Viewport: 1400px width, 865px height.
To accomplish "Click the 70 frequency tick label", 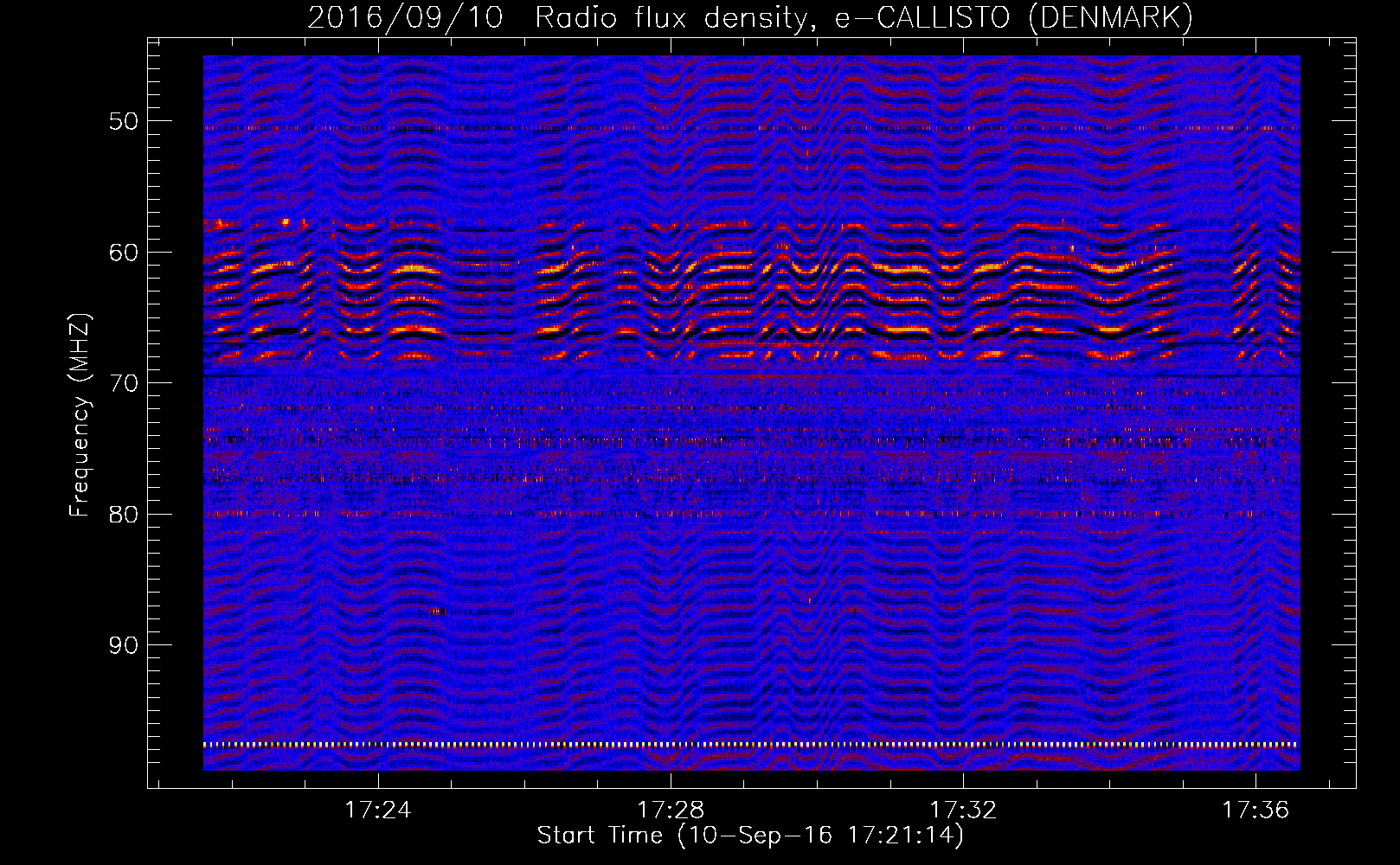I will [124, 383].
